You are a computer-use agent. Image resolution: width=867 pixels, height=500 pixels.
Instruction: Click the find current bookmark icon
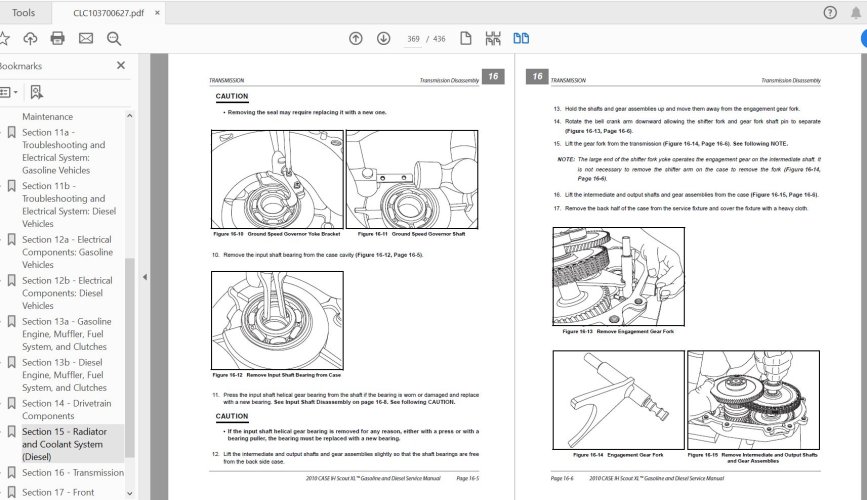pos(37,92)
